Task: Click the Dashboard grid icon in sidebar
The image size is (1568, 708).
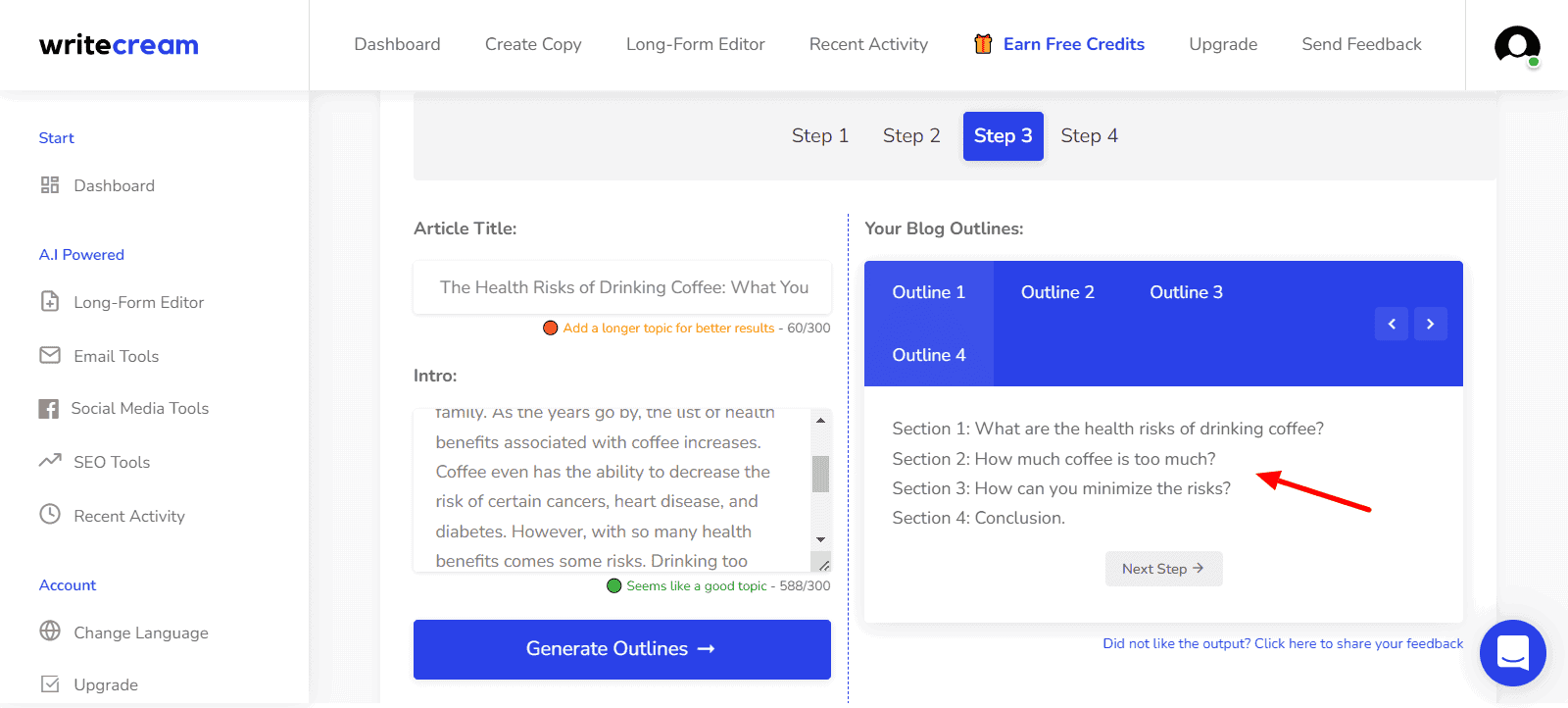Action: 50,185
